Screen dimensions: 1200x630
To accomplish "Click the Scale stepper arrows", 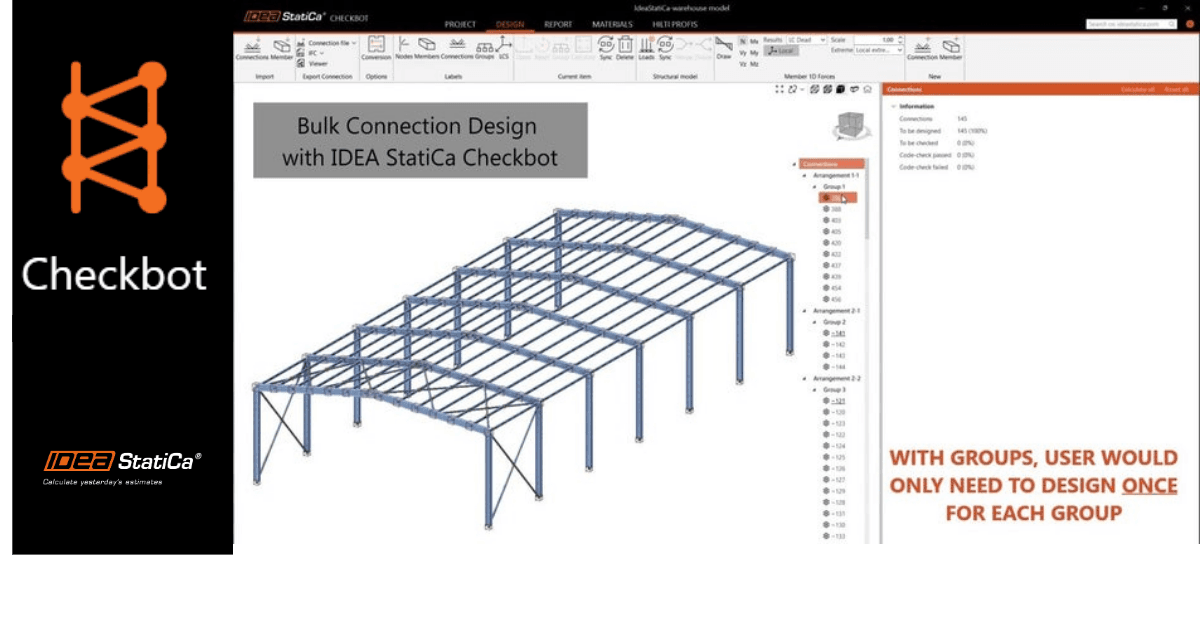I will 900,39.
